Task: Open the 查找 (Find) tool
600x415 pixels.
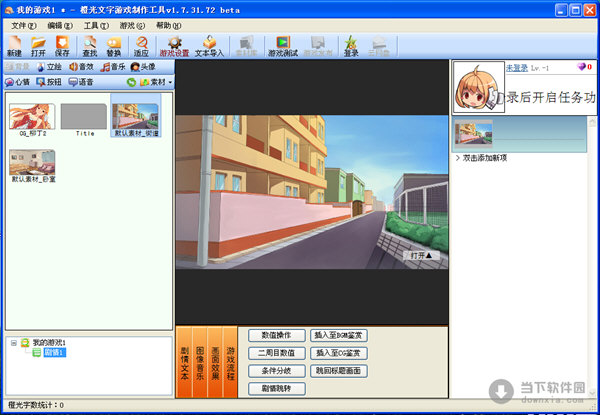Action: [90, 46]
